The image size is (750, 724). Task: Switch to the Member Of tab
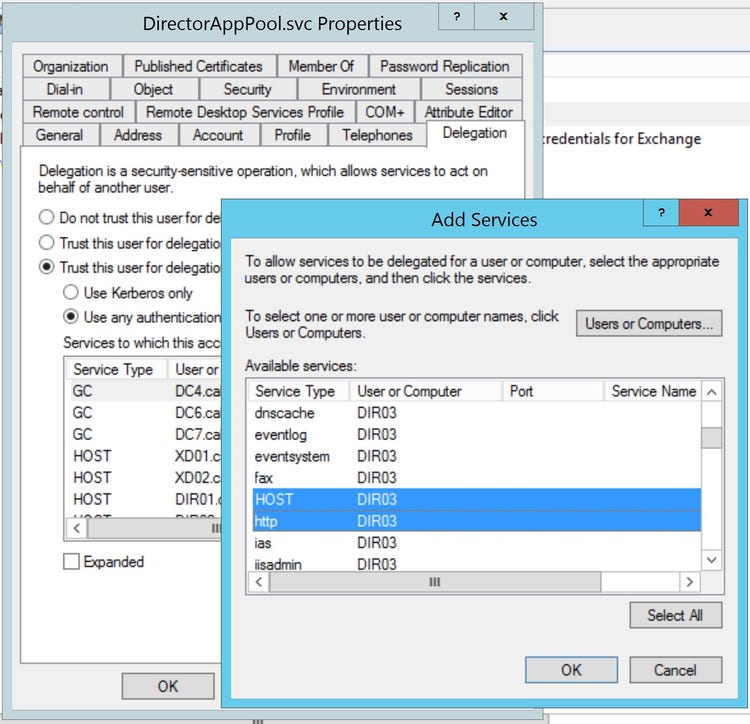tap(321, 66)
